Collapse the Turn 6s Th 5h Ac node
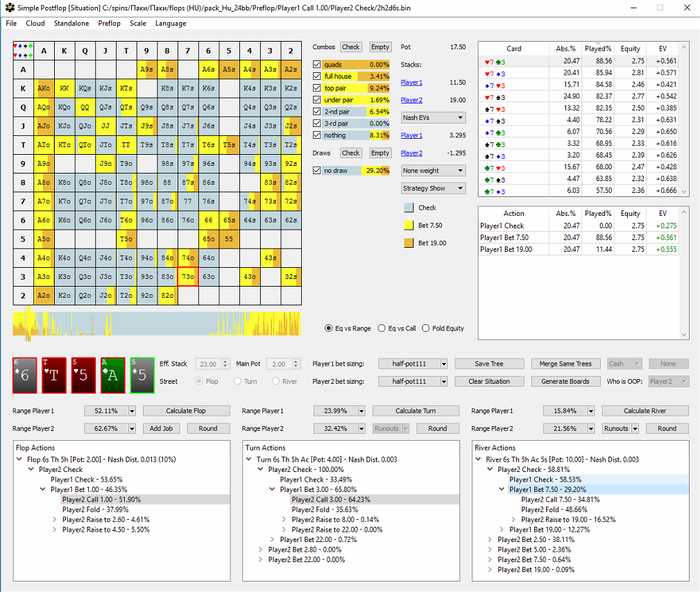This screenshot has width=700, height=592. pyautogui.click(x=249, y=459)
